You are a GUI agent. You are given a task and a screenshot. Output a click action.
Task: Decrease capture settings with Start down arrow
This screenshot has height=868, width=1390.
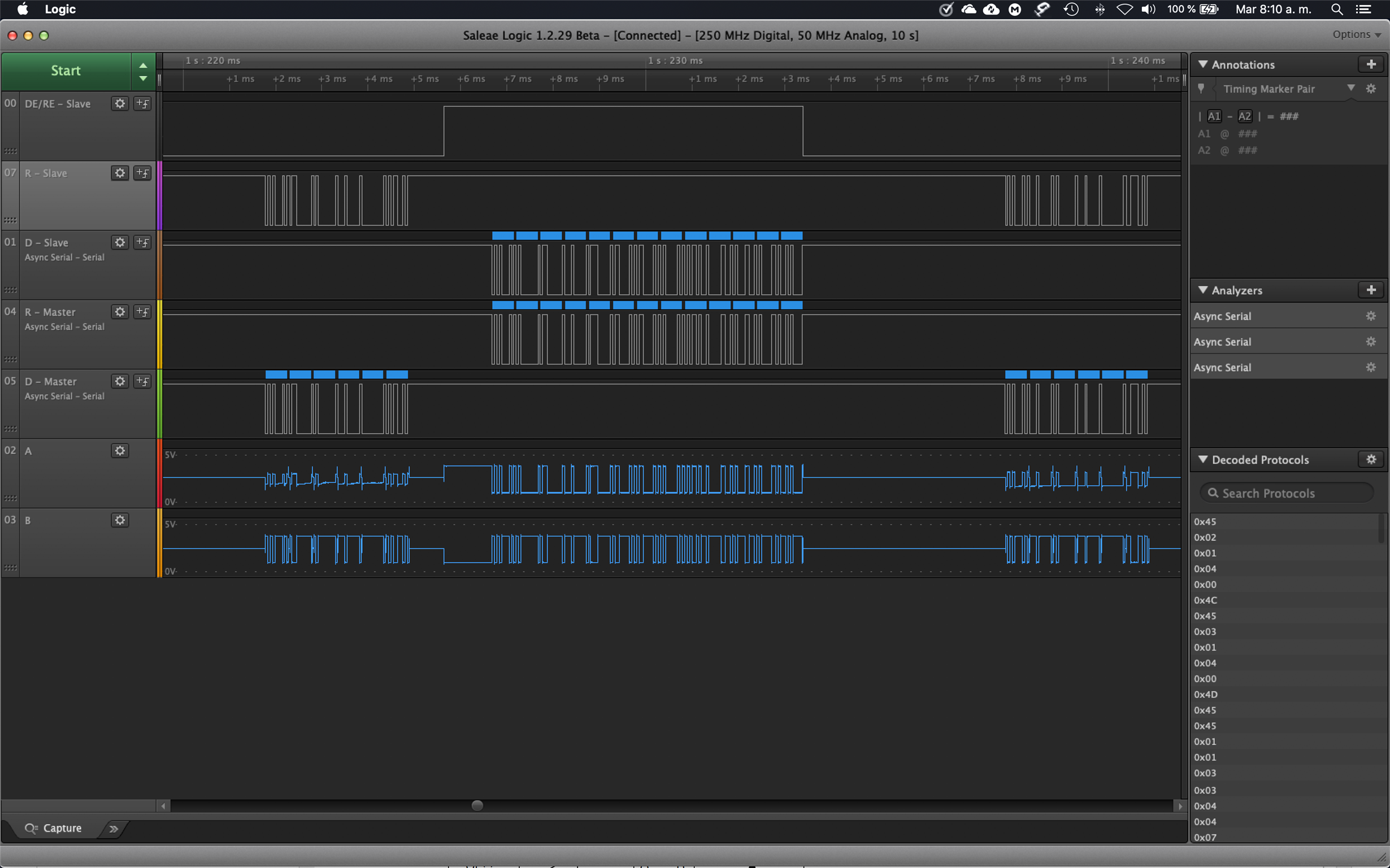click(x=143, y=78)
